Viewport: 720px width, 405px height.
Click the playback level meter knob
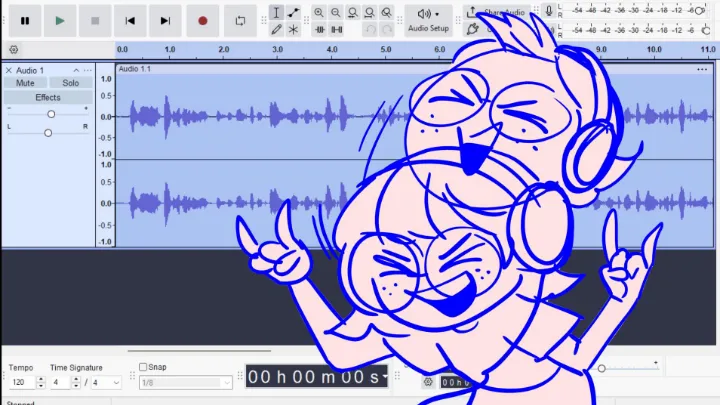click(x=706, y=31)
